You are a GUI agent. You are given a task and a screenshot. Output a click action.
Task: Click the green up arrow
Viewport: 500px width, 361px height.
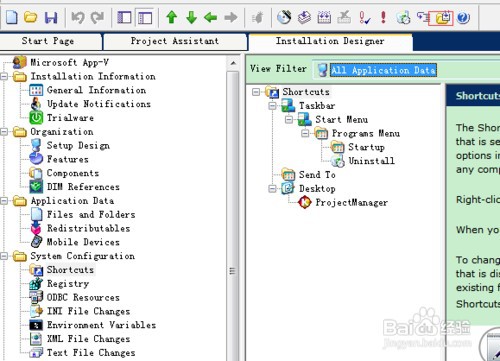tap(172, 17)
